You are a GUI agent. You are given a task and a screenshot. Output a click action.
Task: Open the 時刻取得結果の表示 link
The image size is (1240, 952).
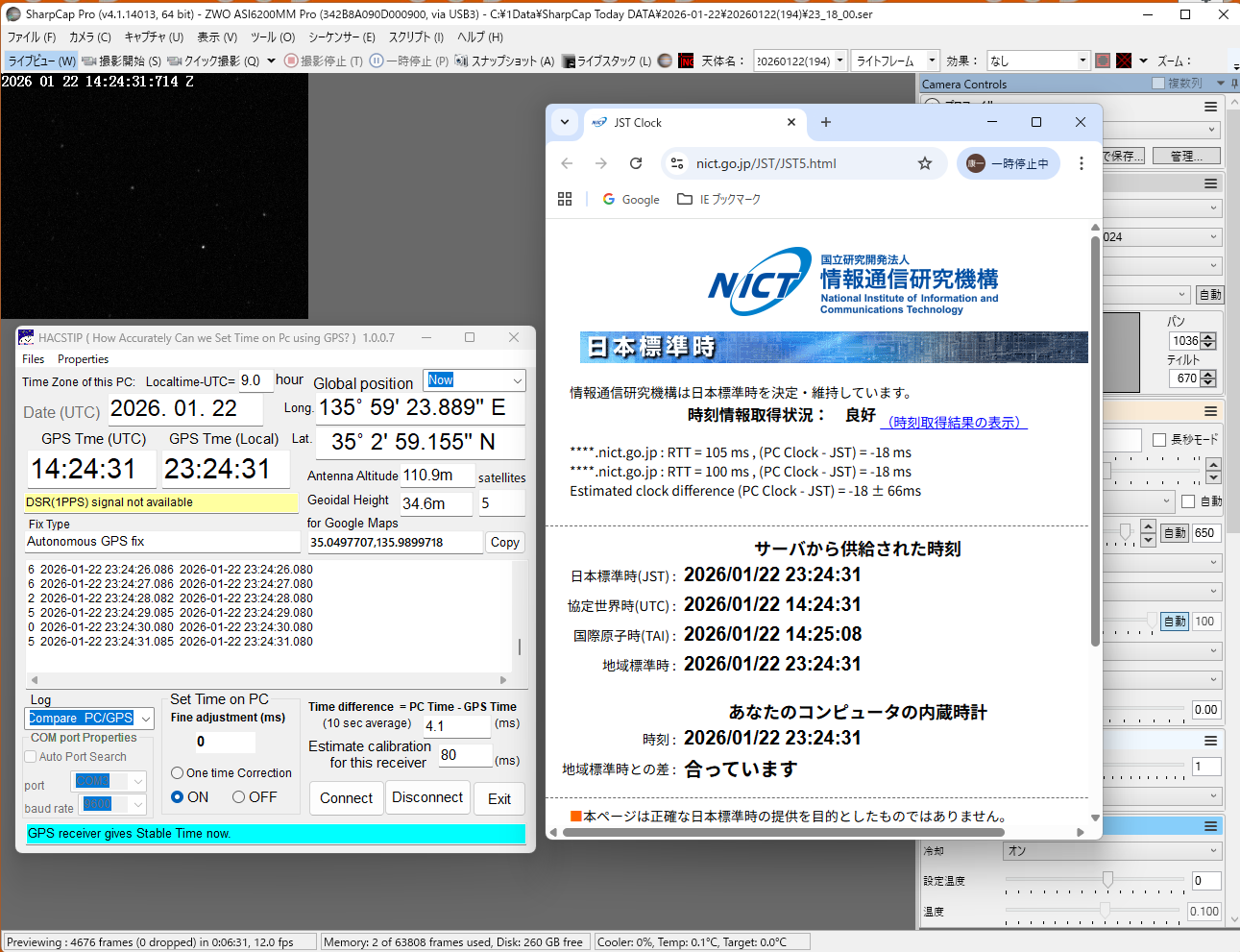(x=954, y=423)
